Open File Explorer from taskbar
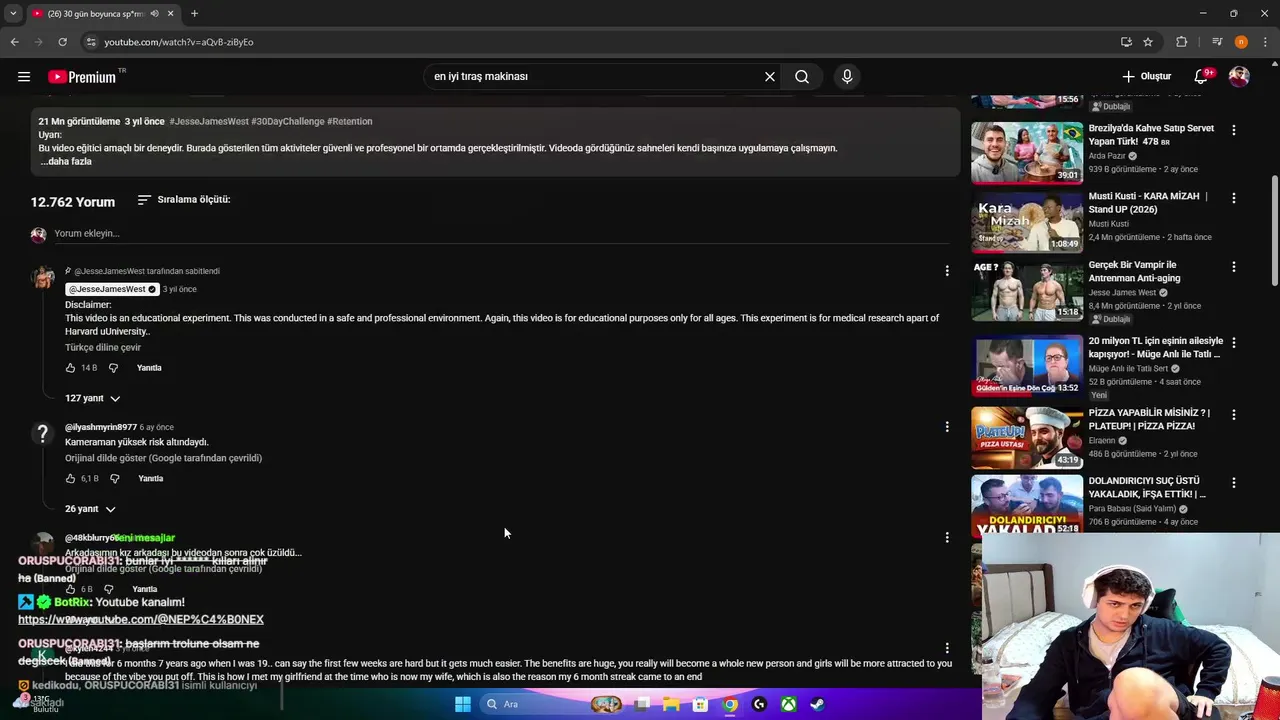The width and height of the screenshot is (1280, 720). tap(671, 704)
